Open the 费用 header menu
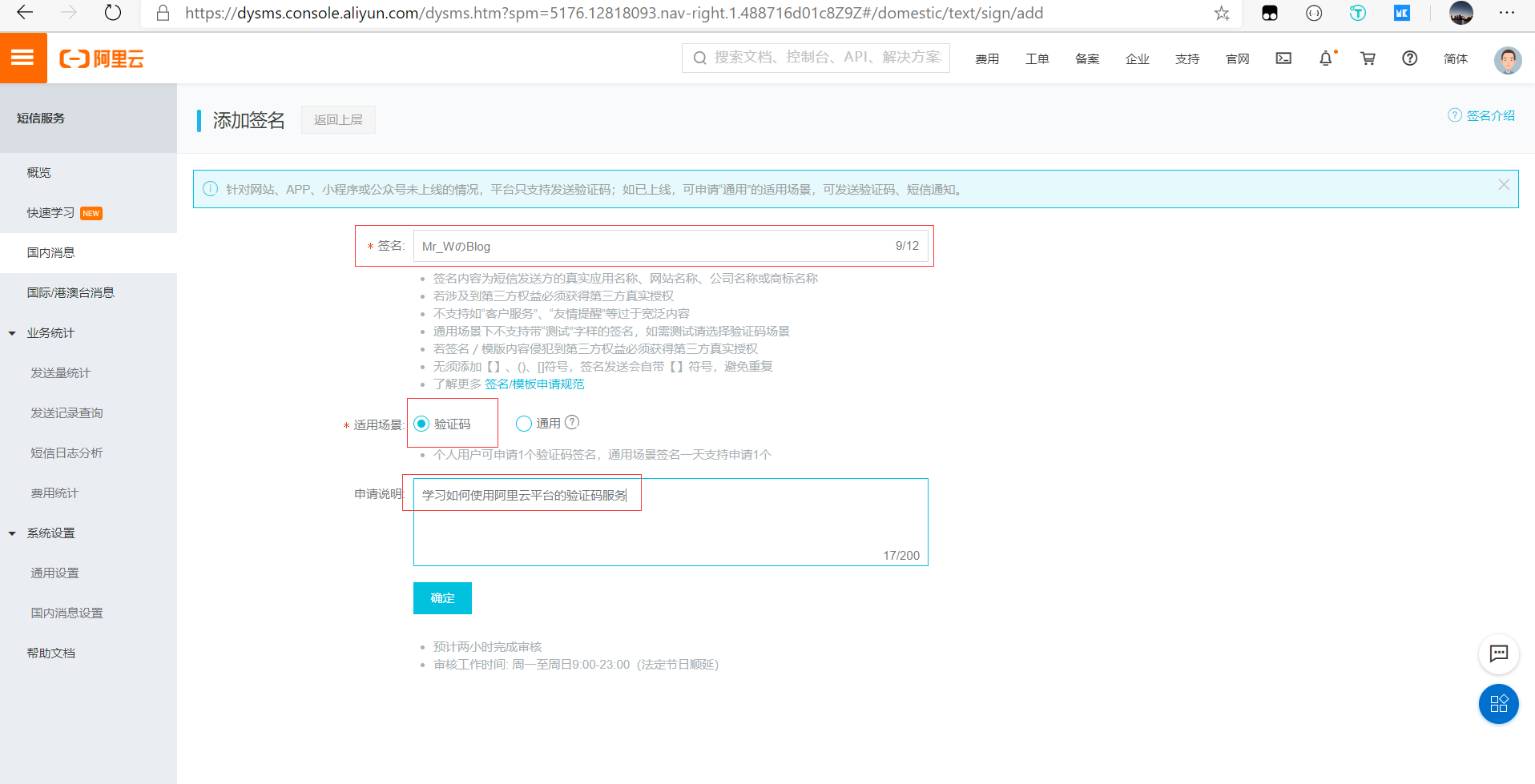Screen dimensions: 1535x784 click(987, 58)
